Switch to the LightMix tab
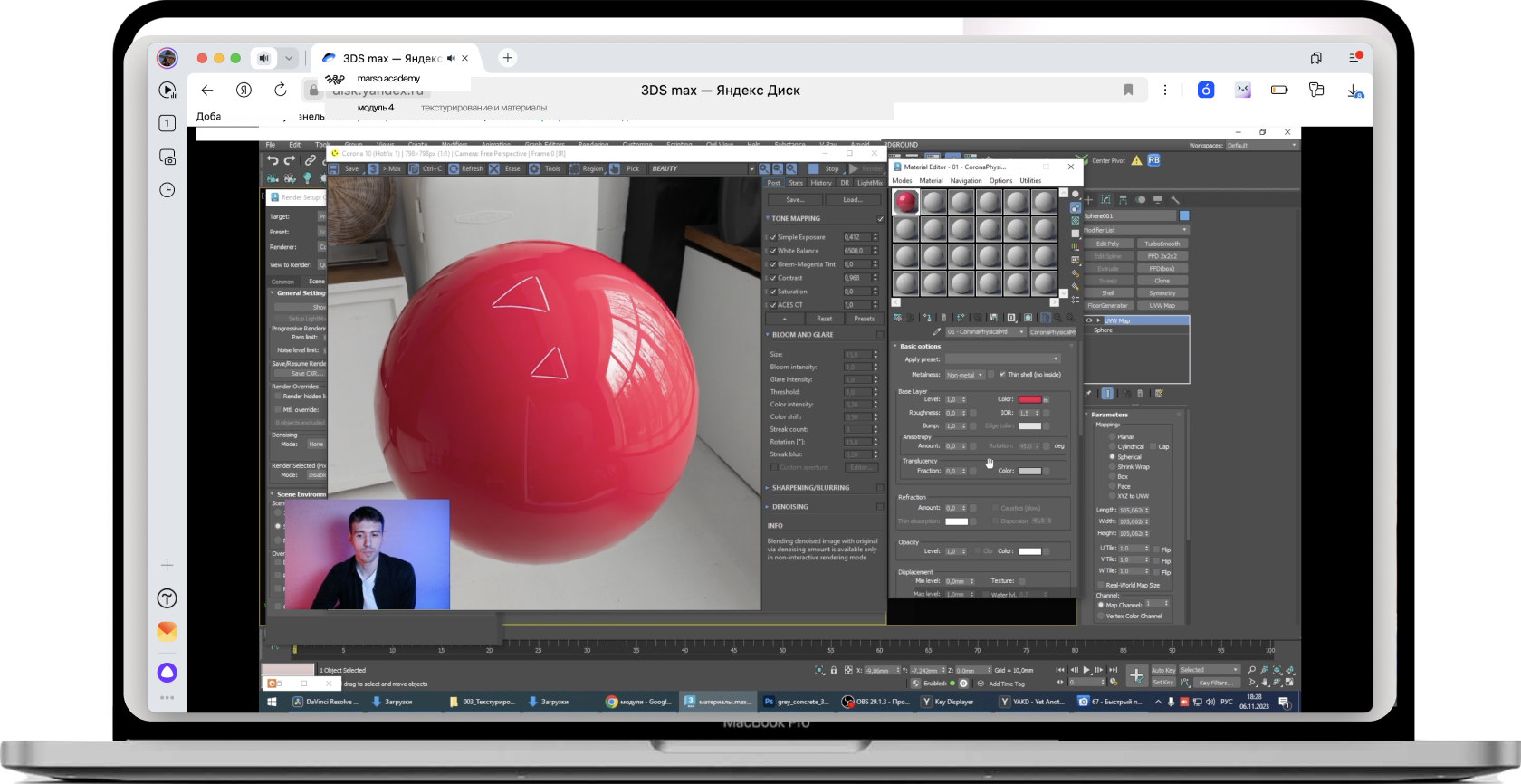Viewport: 1521px width, 784px height. (869, 183)
